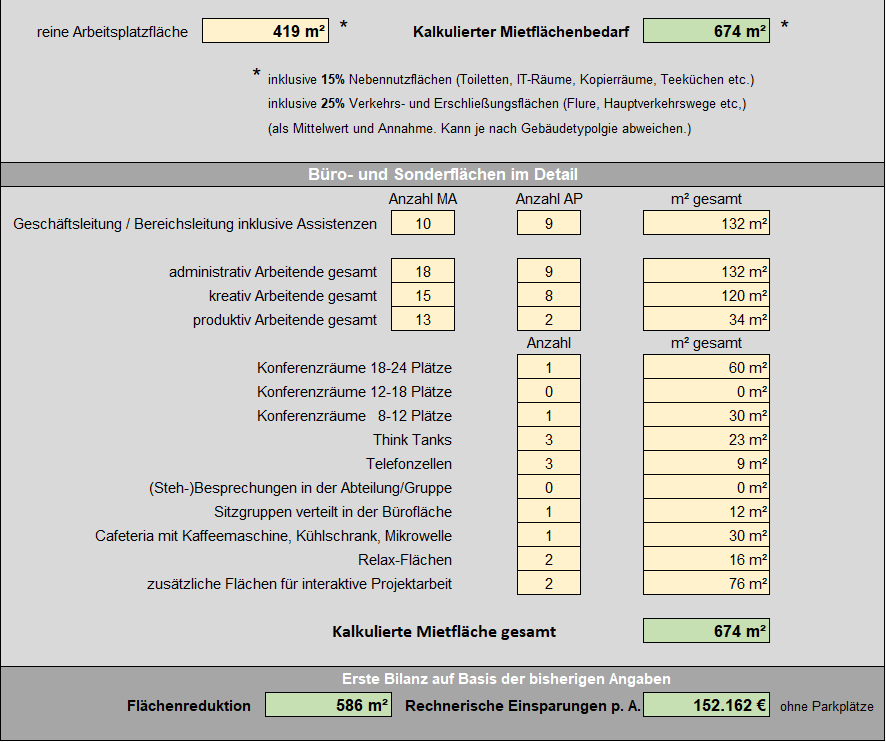The height and width of the screenshot is (742, 886).
Task: Select Anzahl for interaktive Projektarbeit Flächen
Action: tap(549, 583)
